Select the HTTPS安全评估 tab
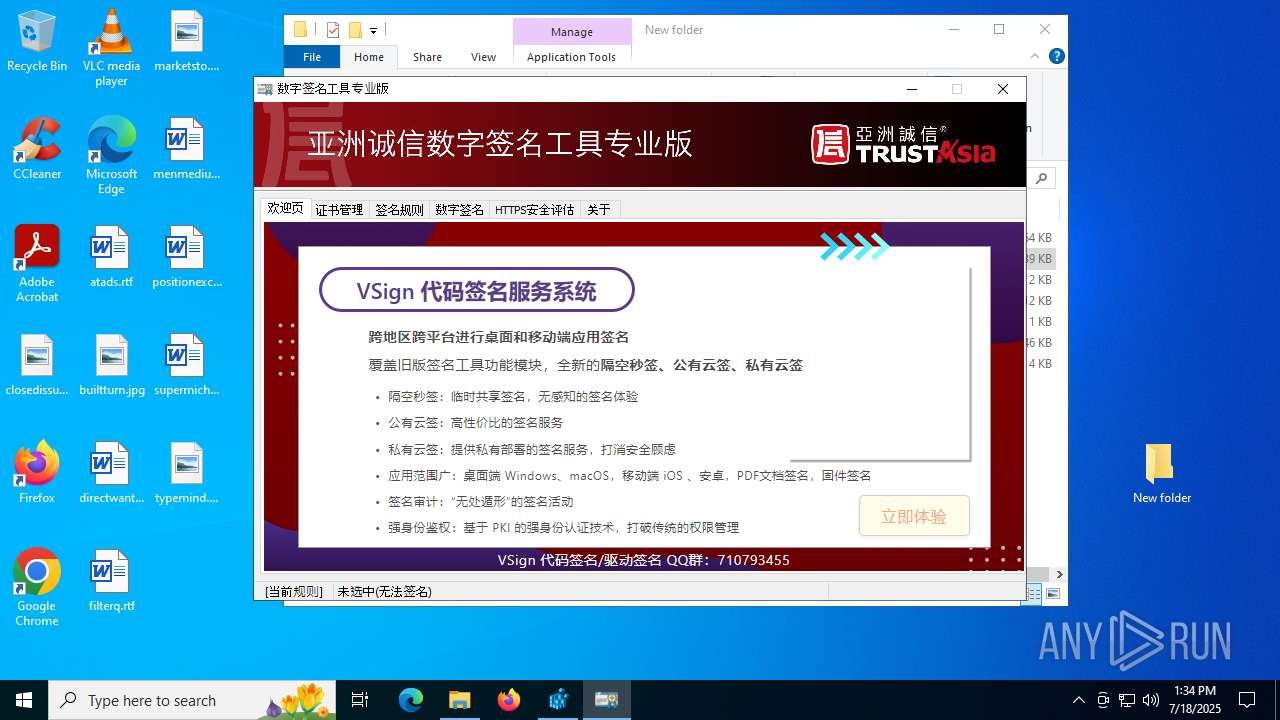This screenshot has width=1280, height=720. click(534, 210)
